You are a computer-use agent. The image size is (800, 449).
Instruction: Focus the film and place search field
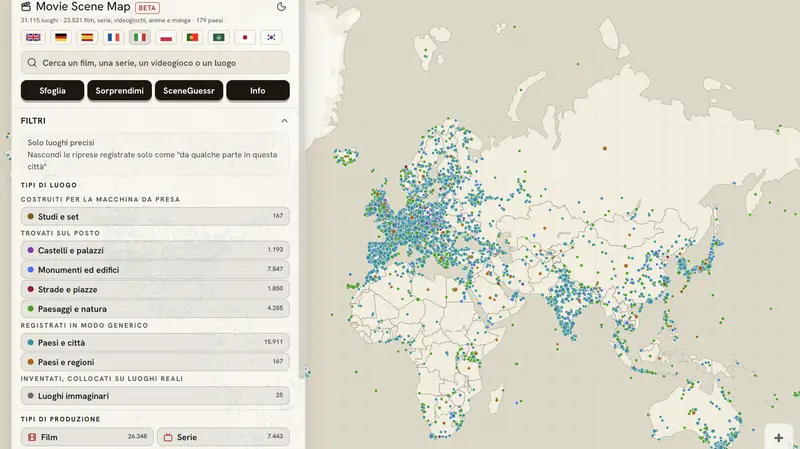155,63
